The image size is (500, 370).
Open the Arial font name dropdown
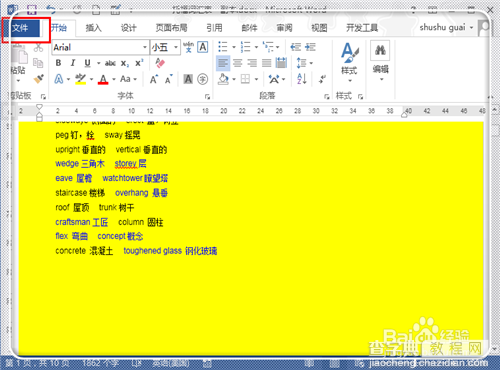tap(145, 47)
